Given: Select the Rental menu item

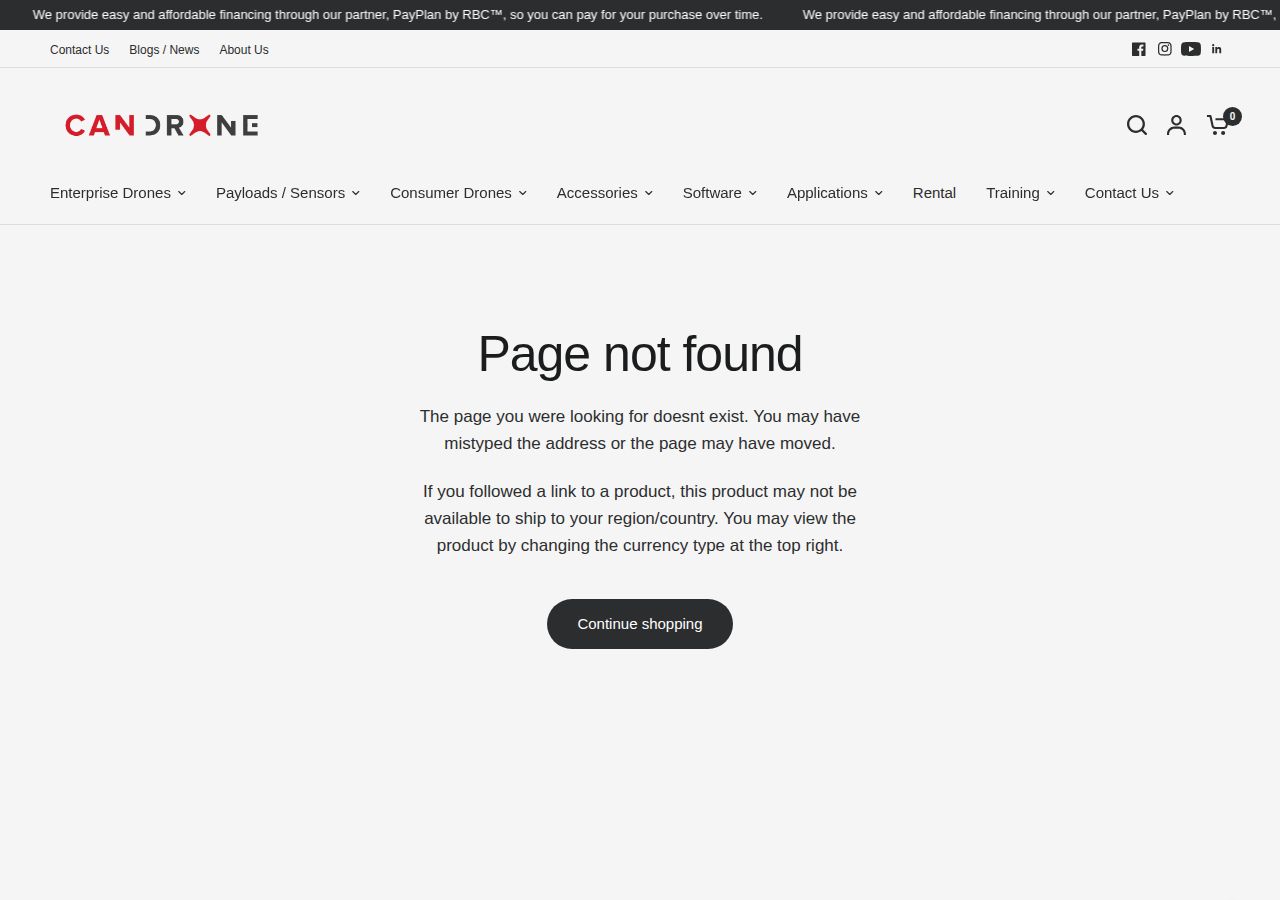Looking at the screenshot, I should point(934,193).
